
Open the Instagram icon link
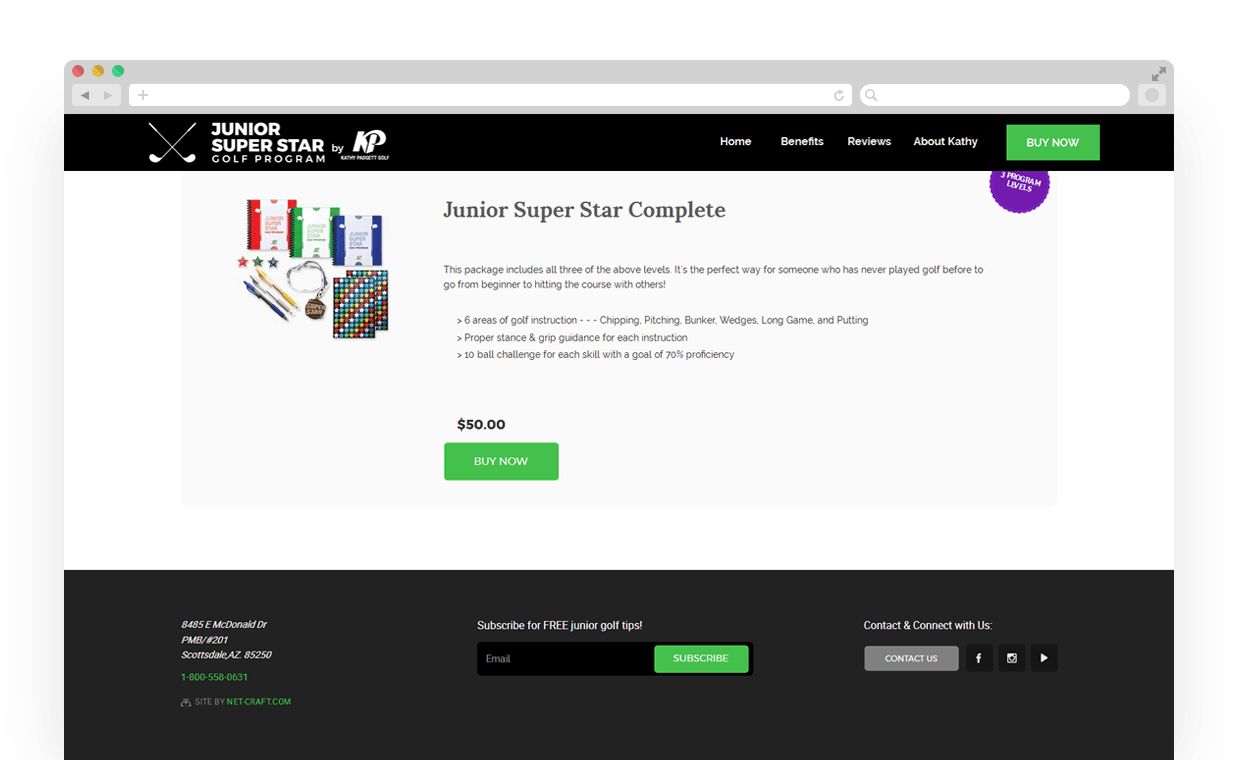tap(1011, 658)
